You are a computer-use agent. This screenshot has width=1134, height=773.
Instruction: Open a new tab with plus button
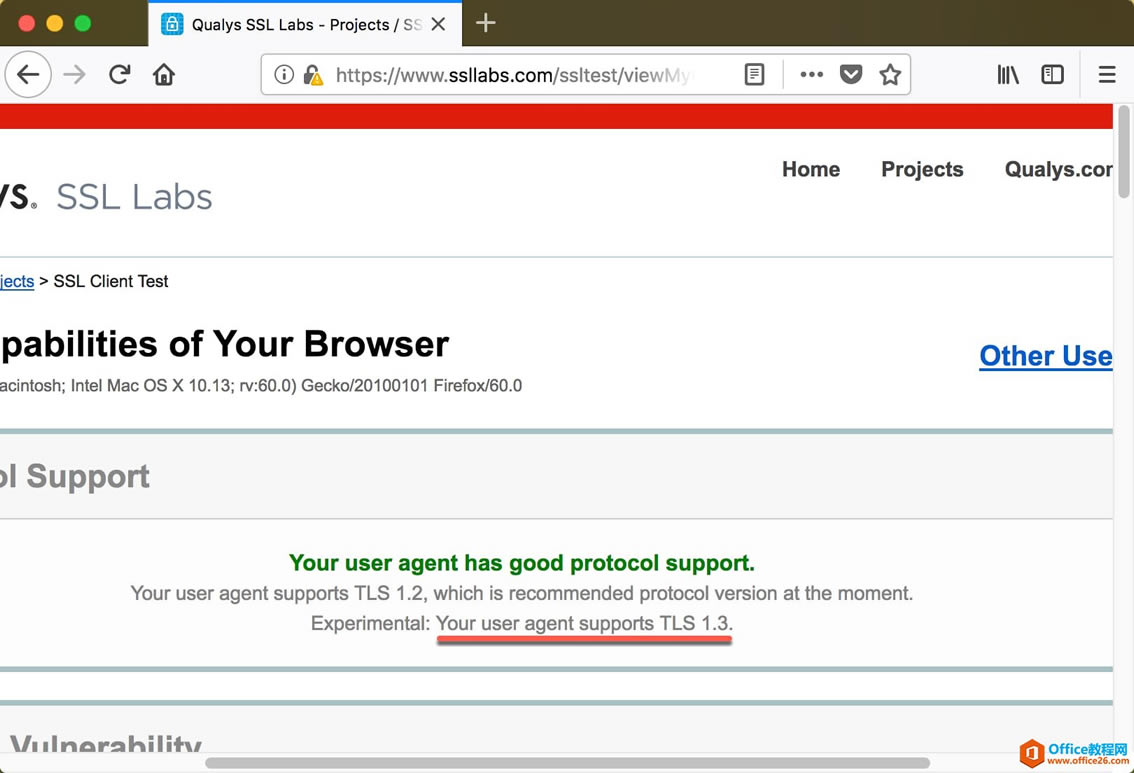[485, 23]
